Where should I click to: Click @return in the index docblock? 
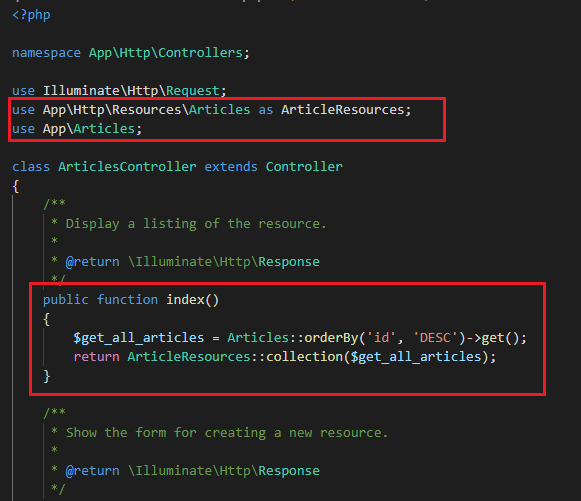click(x=93, y=262)
